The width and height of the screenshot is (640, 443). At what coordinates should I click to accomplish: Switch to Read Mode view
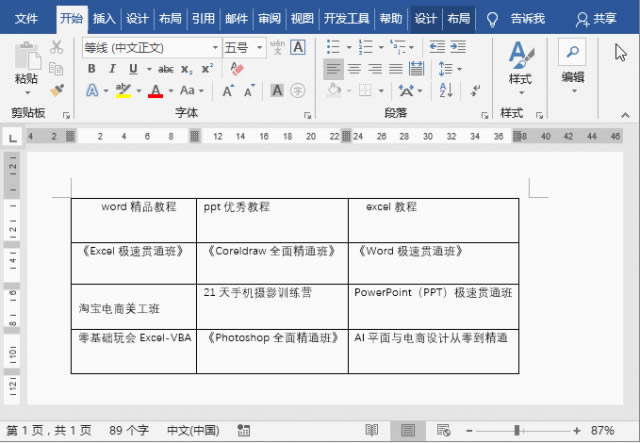pyautogui.click(x=371, y=430)
